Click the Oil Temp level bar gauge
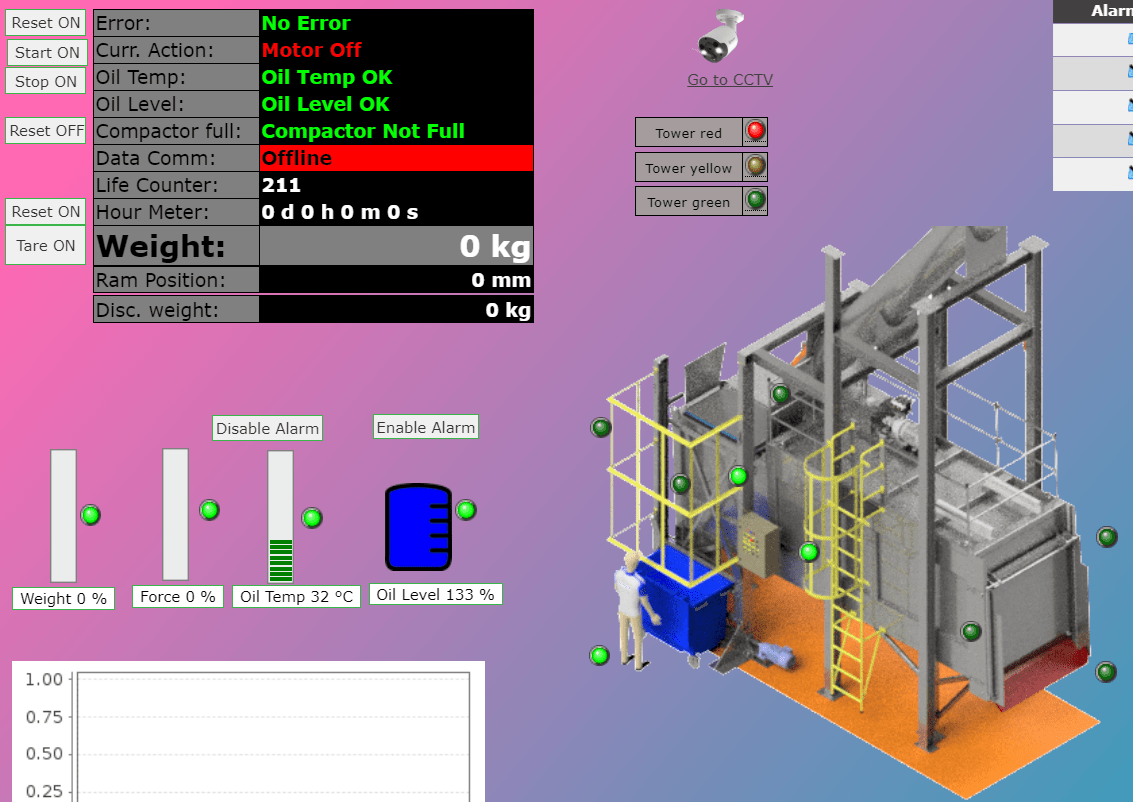Image resolution: width=1133 pixels, height=802 pixels. tap(279, 515)
